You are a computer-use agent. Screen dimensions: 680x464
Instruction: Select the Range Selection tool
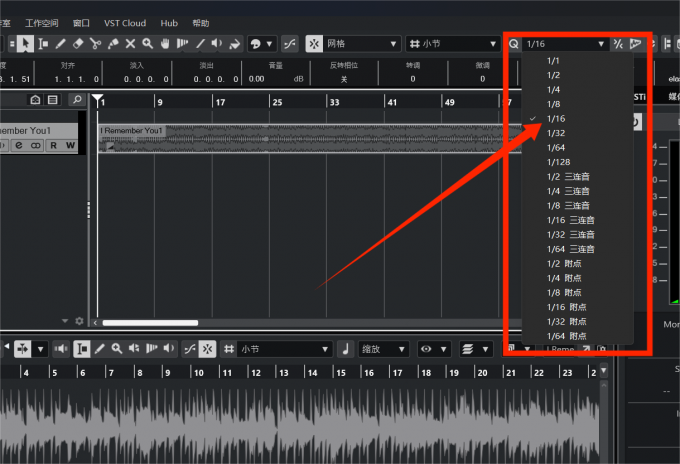click(43, 44)
